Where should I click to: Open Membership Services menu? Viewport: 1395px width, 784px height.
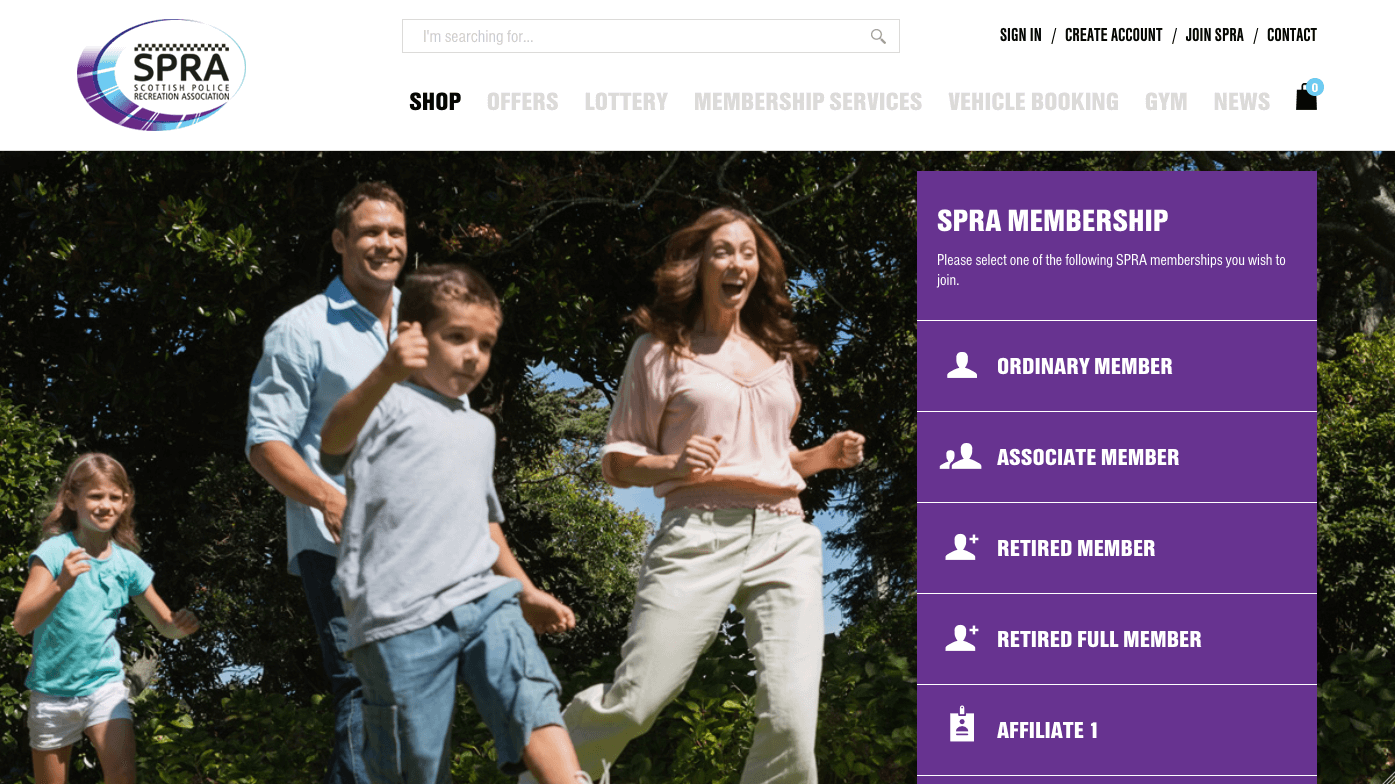point(808,102)
